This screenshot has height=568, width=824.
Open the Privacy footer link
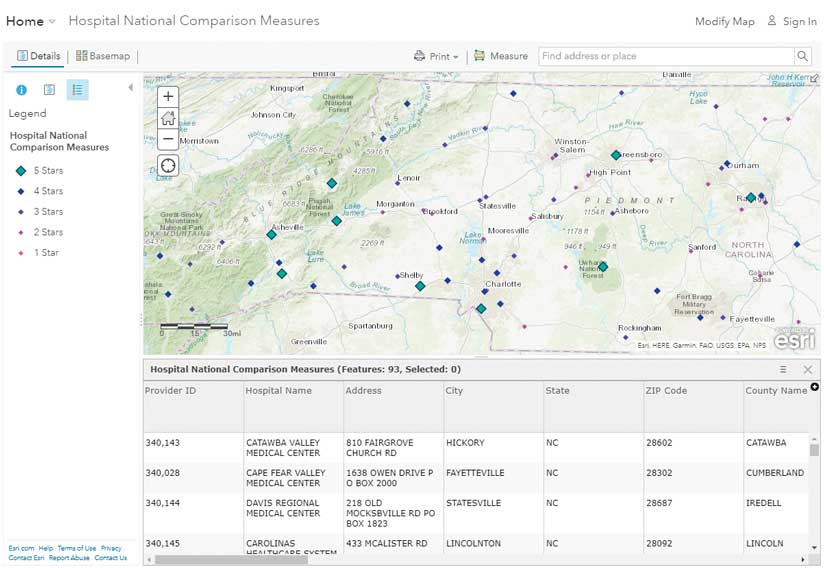click(111, 548)
